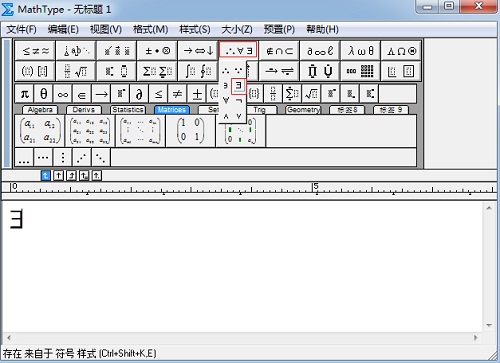Insert vertical ellipsis (⋮)
Image resolution: width=500 pixels, height=363 pixels.
[63, 157]
